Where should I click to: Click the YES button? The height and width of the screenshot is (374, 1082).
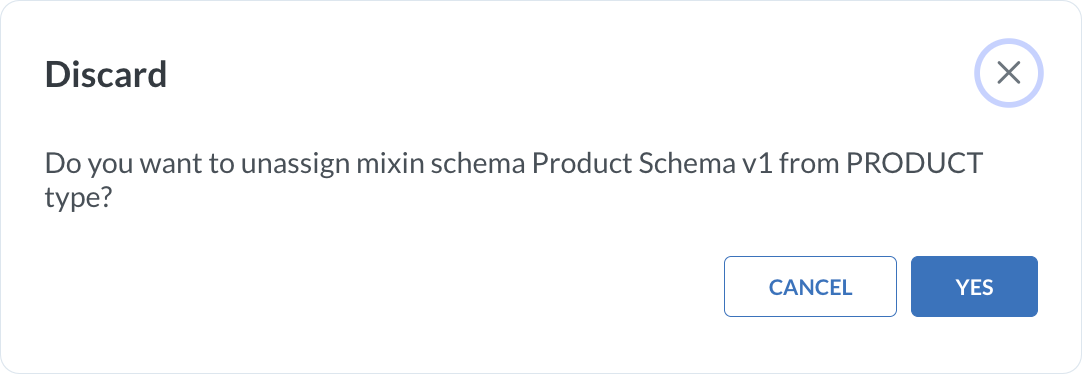(x=974, y=286)
